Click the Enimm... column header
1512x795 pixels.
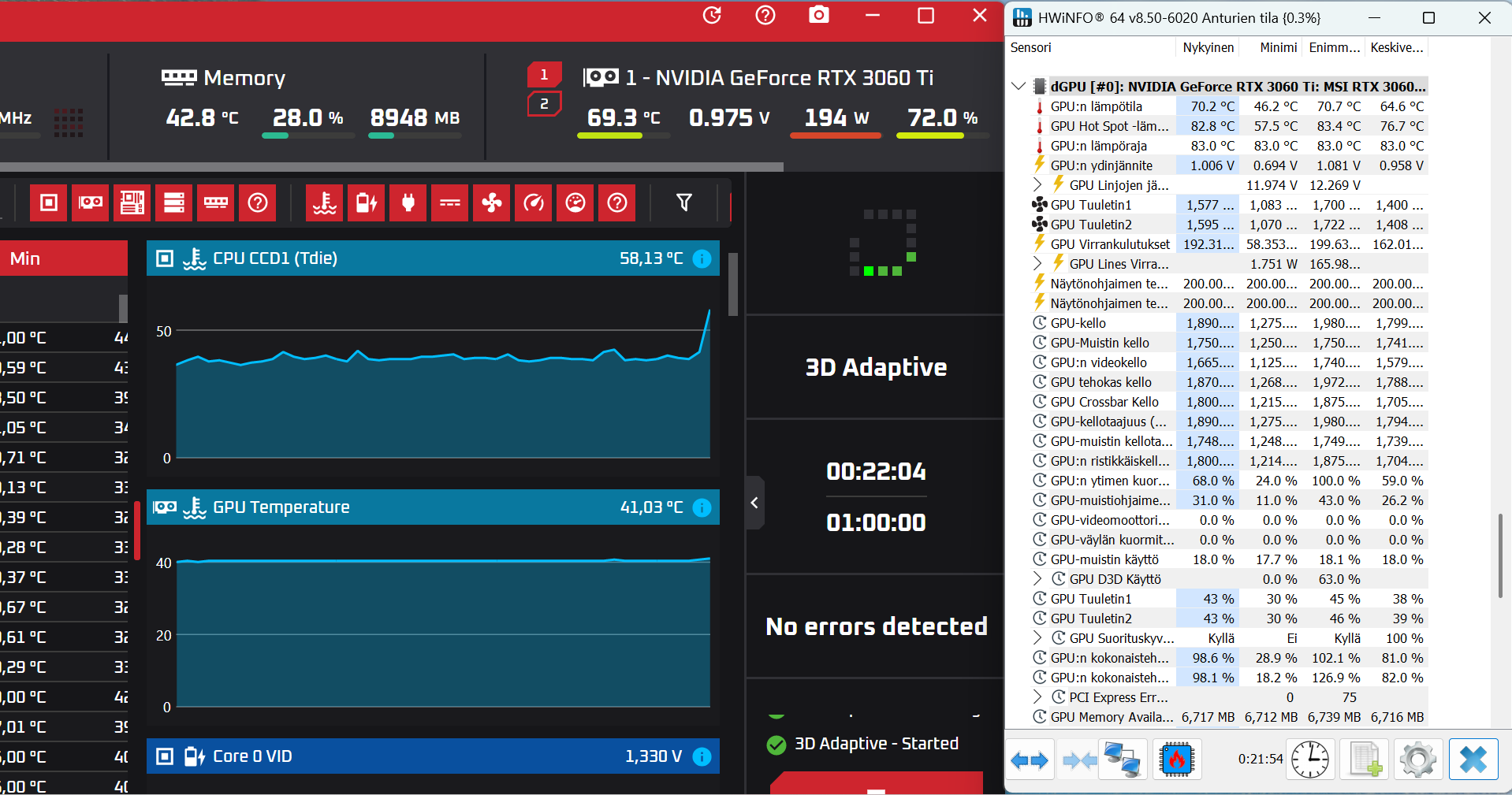[x=1334, y=47]
